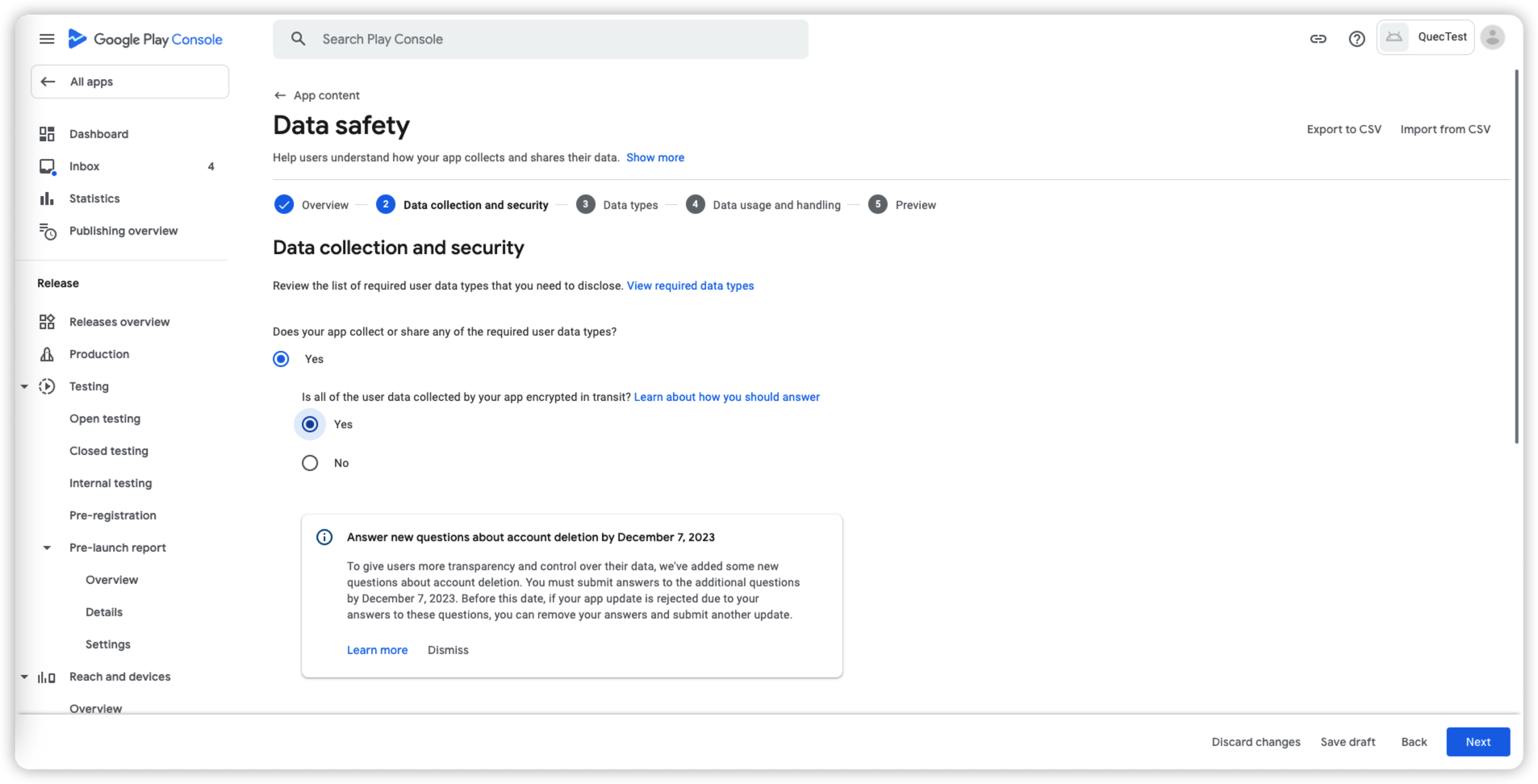Click Import from CSV
1538x784 pixels.
tap(1445, 129)
